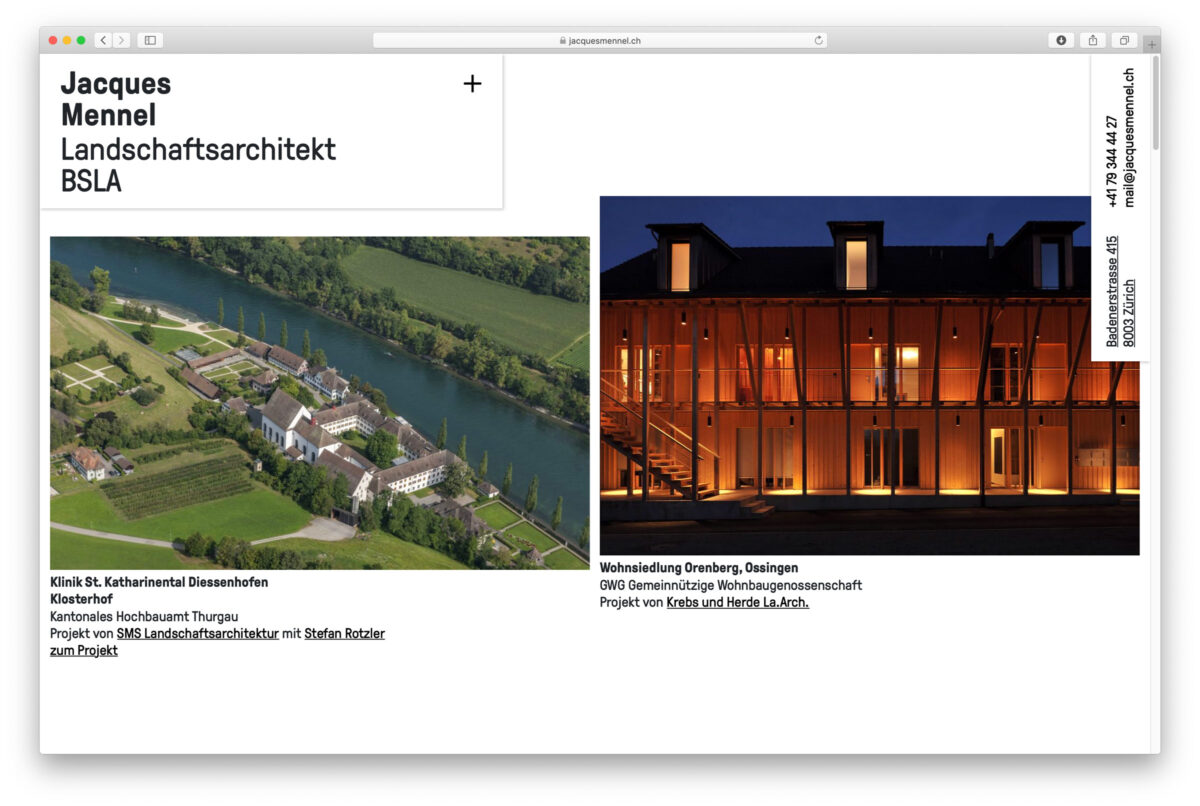
Task: Open the Klinik St. Katharinental aerial photo
Action: tap(319, 402)
